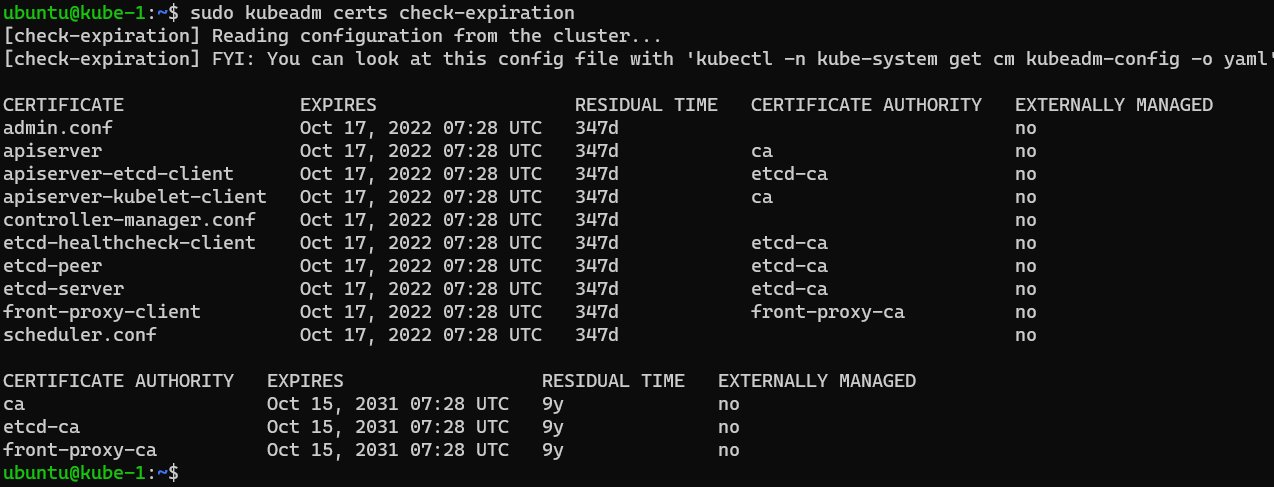This screenshot has height=487, width=1274.
Task: Click the first EXTERNALLY MANAGED column header
Action: point(1113,105)
